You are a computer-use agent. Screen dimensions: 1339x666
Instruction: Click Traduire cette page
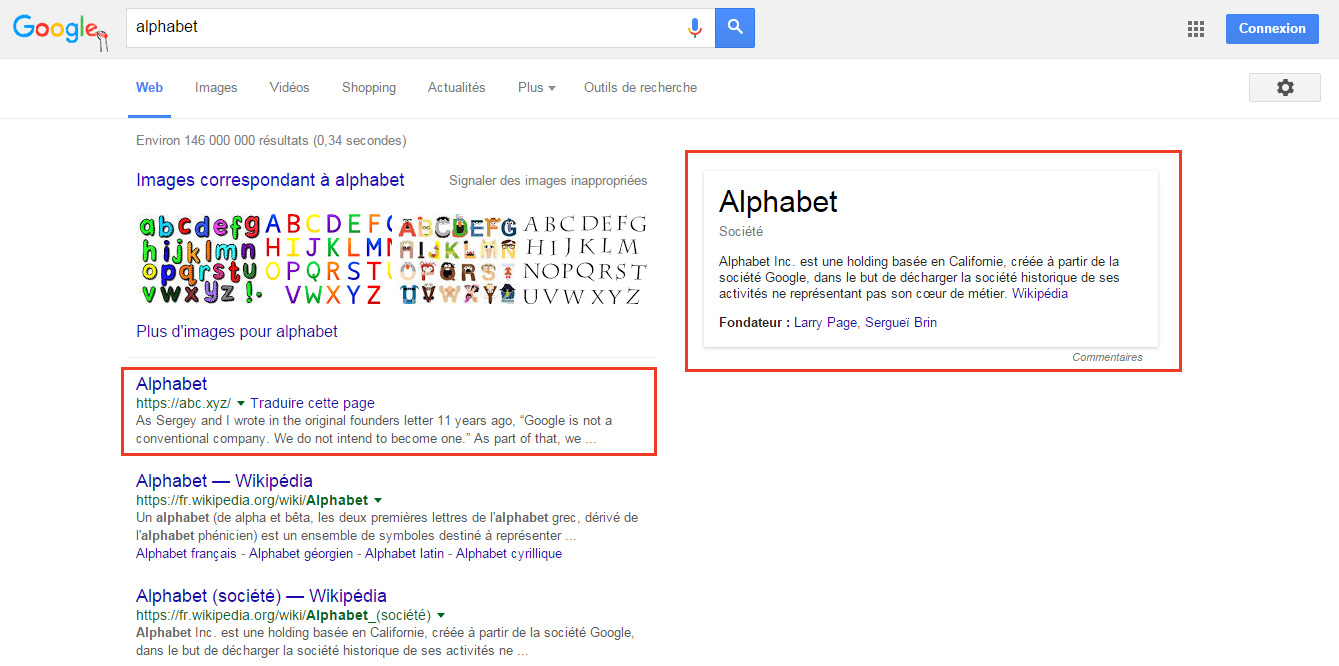(313, 403)
